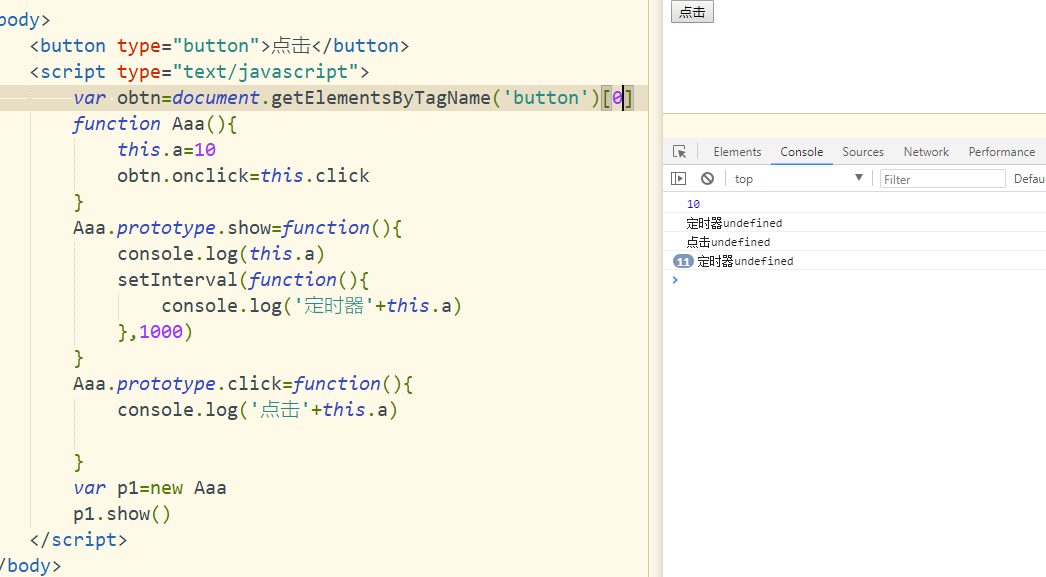
Task: Click the console log entry 10
Action: tap(693, 204)
